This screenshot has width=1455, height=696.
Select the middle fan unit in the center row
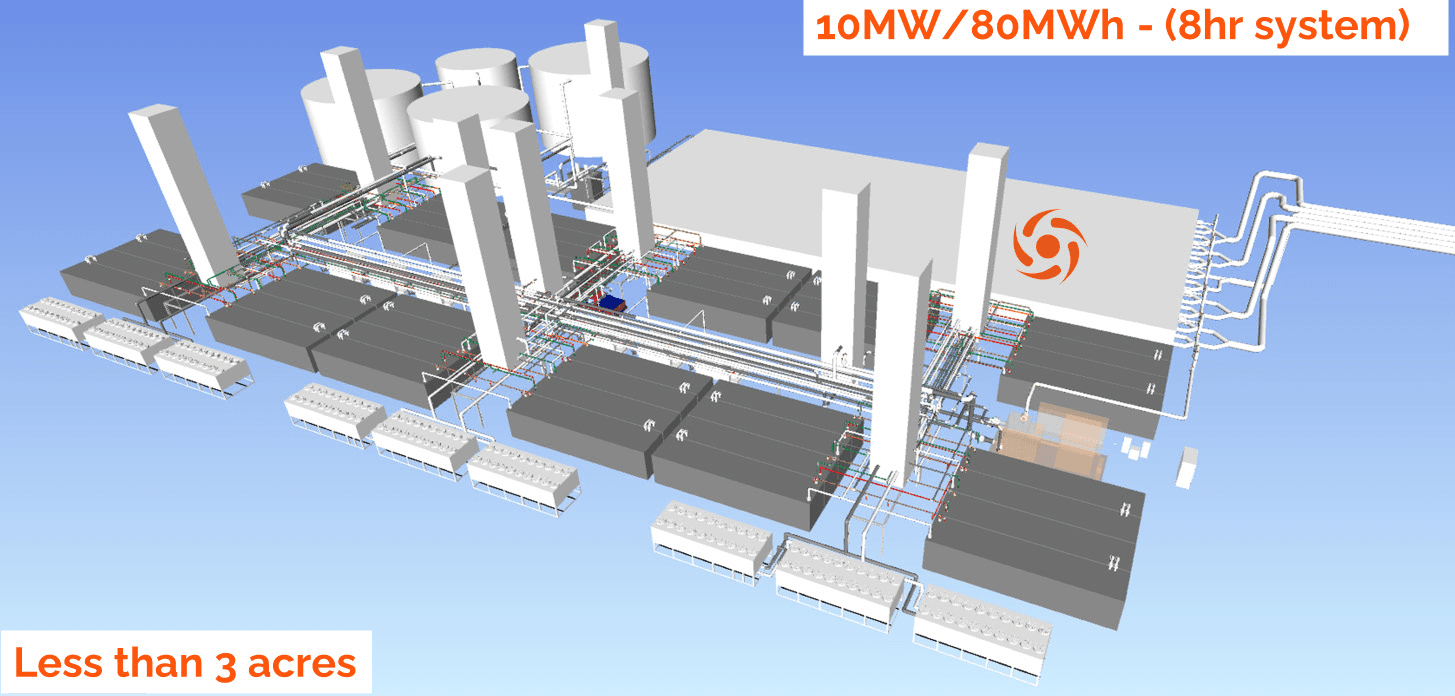(424, 436)
